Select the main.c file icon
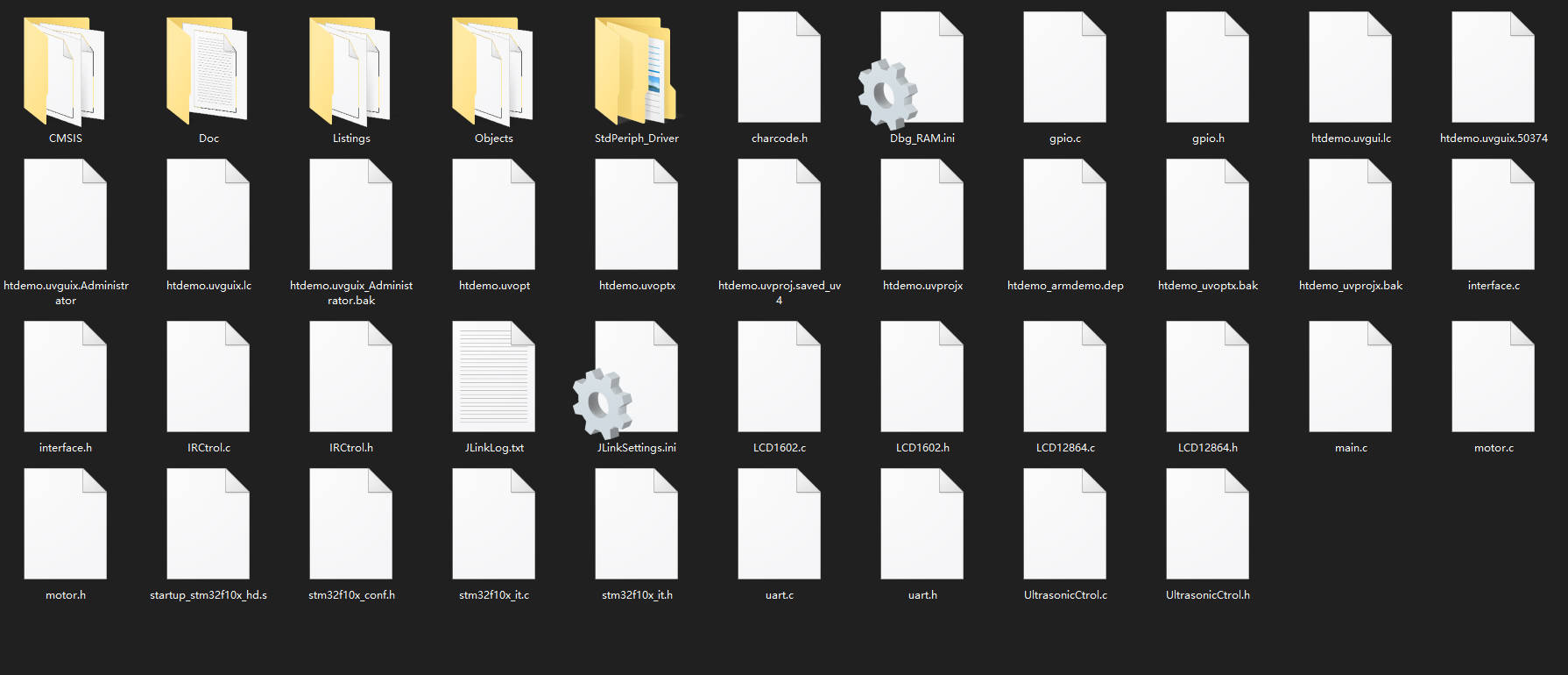The height and width of the screenshot is (675, 1568). click(x=1350, y=376)
